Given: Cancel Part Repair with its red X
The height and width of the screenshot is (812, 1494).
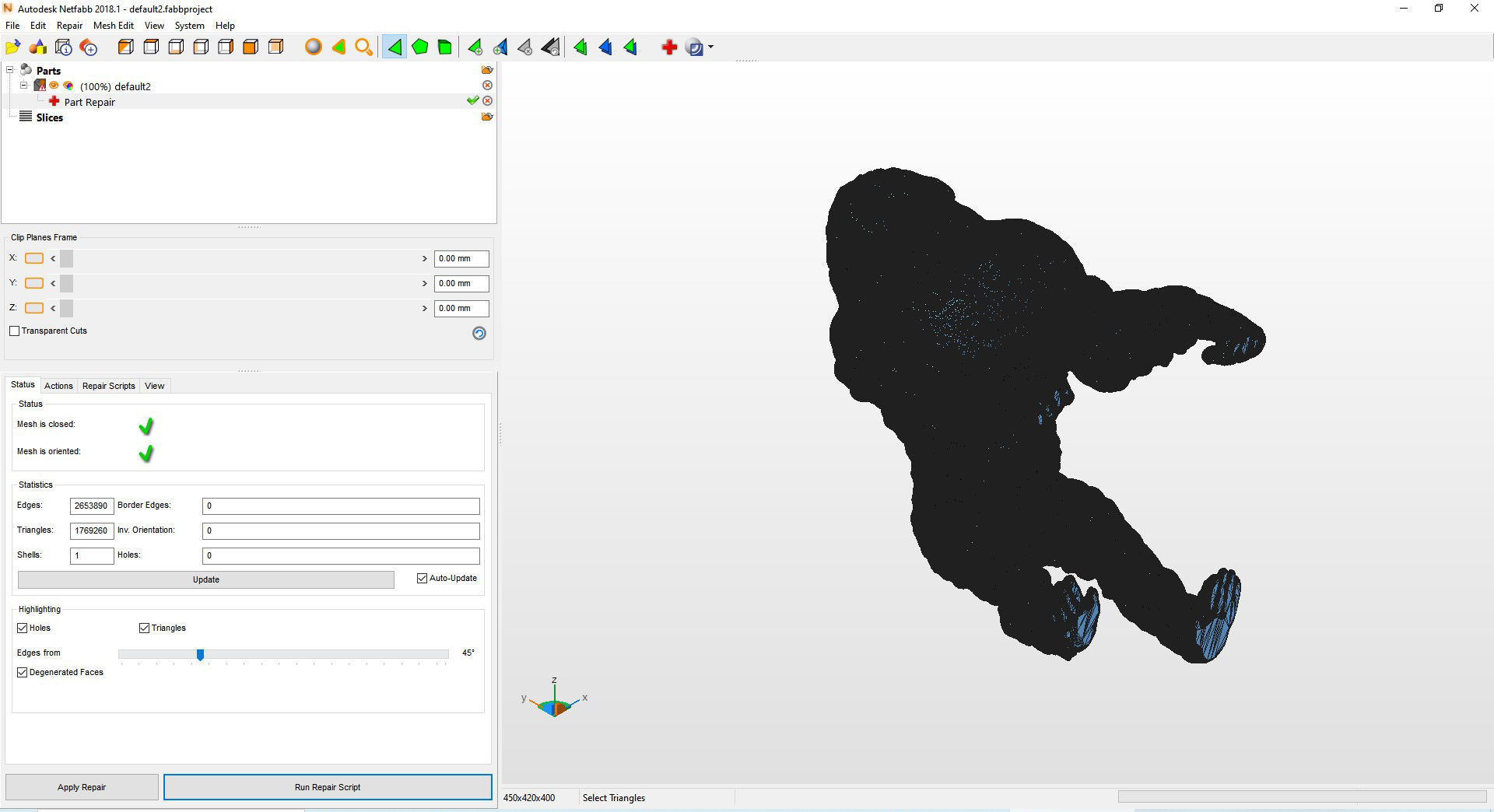Looking at the screenshot, I should (x=487, y=101).
